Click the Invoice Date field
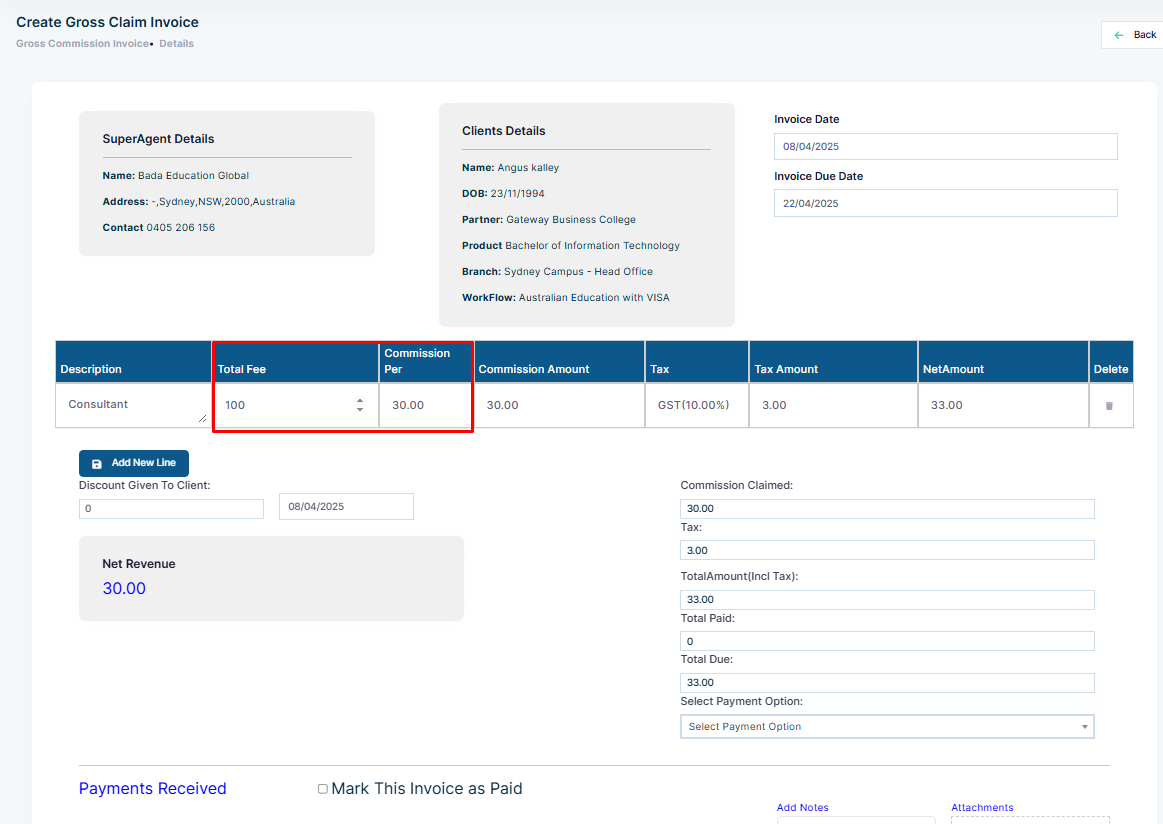1163x824 pixels. [x=945, y=146]
